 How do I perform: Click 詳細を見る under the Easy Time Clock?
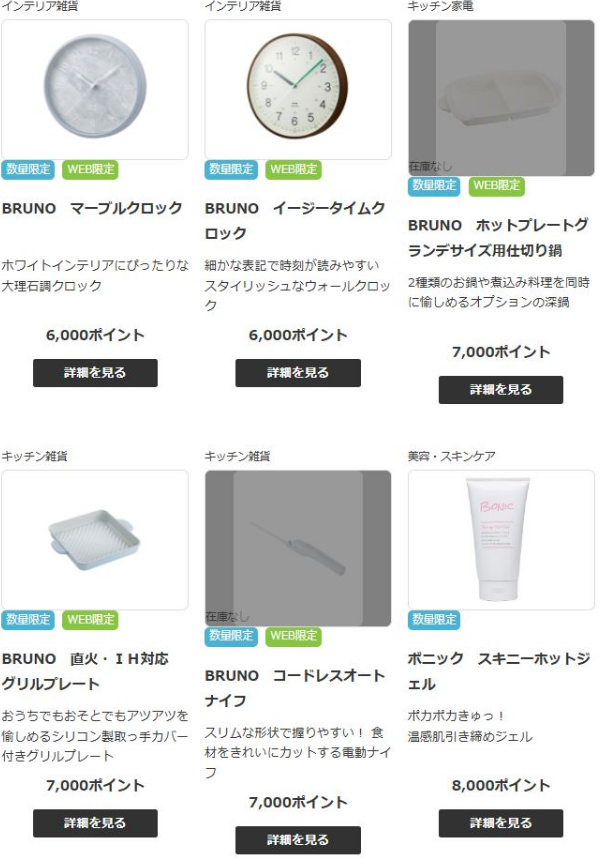(298, 373)
